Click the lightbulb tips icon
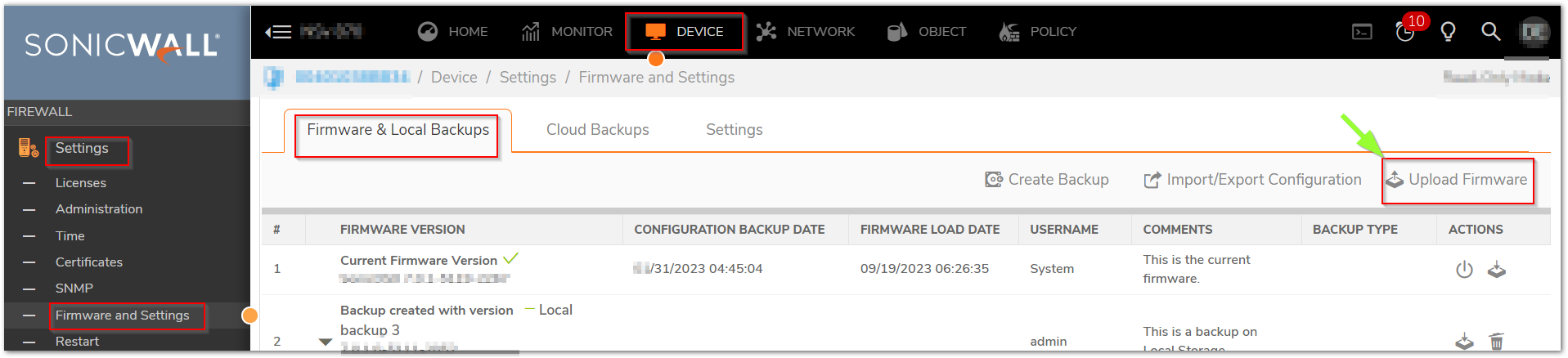1568x358 pixels. (1448, 32)
